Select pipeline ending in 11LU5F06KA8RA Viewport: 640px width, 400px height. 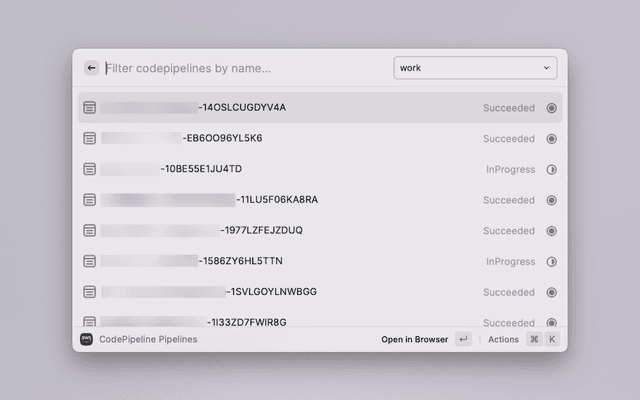click(x=277, y=200)
